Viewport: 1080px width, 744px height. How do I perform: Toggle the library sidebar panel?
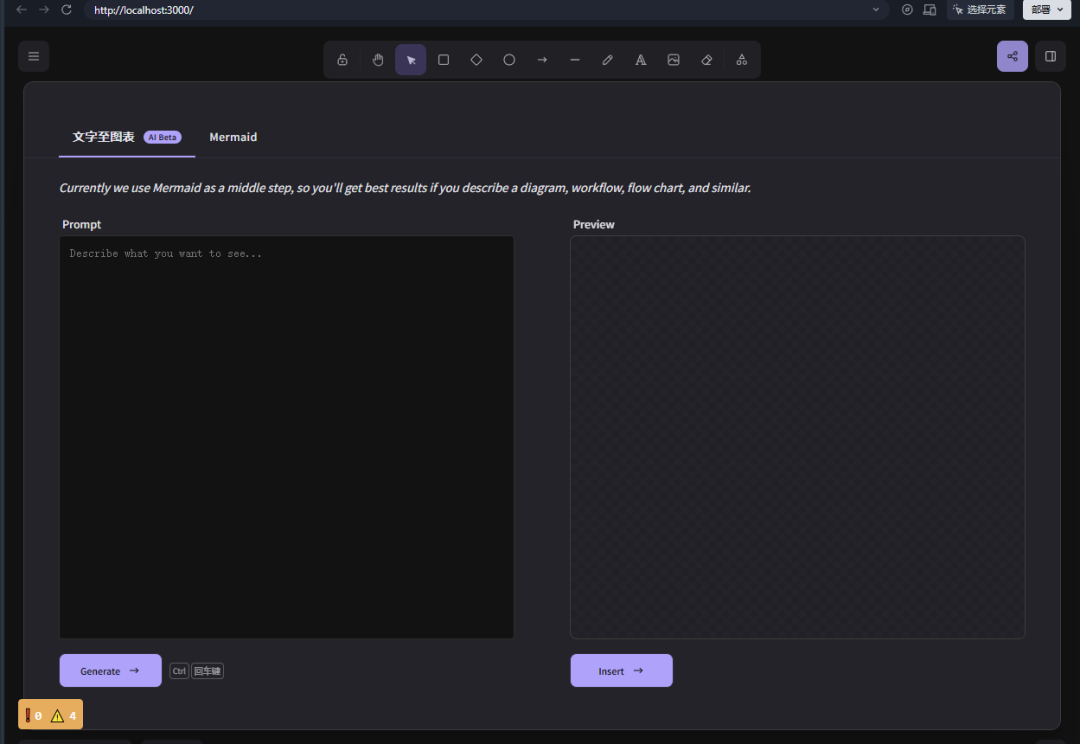tap(1050, 56)
